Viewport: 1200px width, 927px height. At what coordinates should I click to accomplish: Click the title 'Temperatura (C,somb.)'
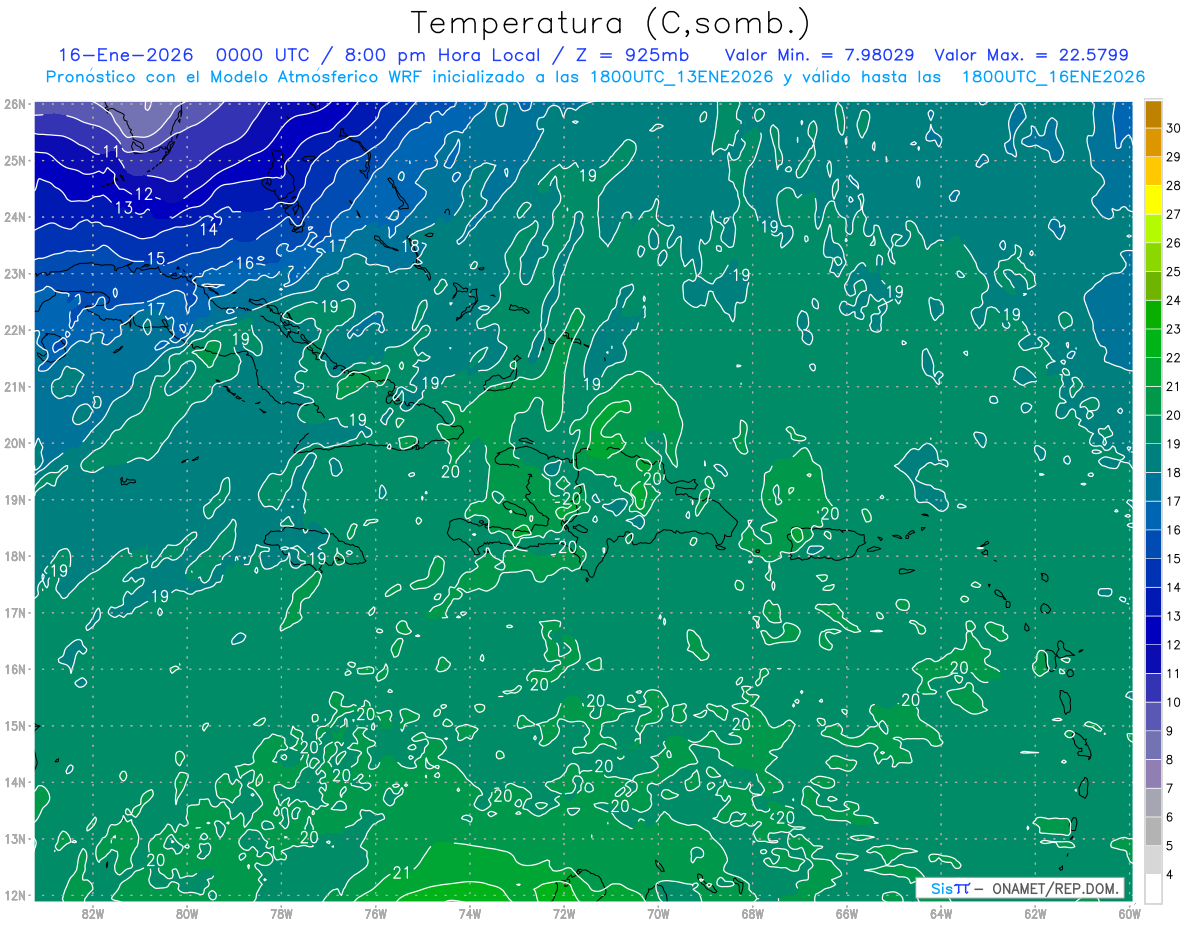coord(611,23)
